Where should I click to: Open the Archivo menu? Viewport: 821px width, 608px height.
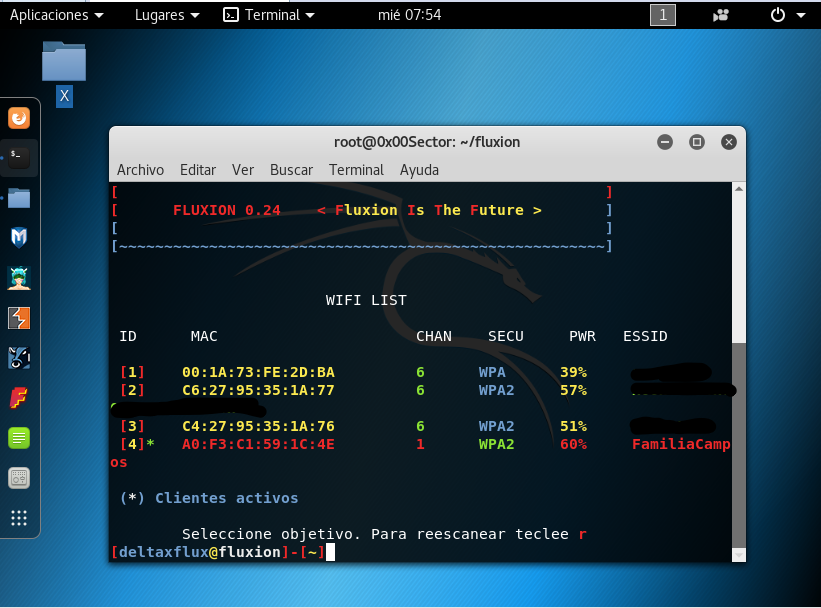click(140, 170)
